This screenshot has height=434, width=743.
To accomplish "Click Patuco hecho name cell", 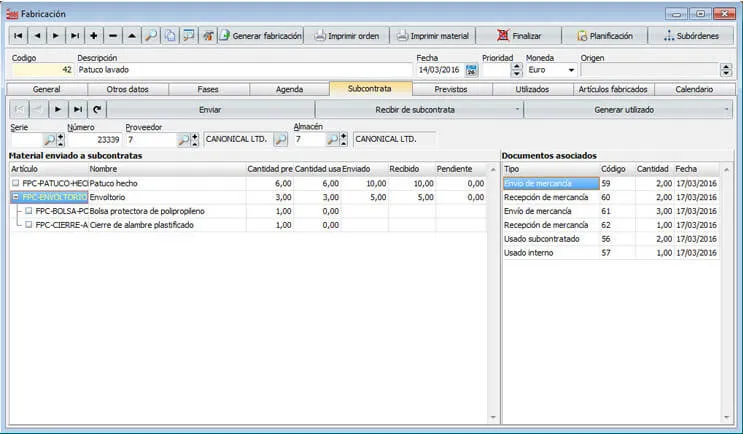I will [x=167, y=183].
